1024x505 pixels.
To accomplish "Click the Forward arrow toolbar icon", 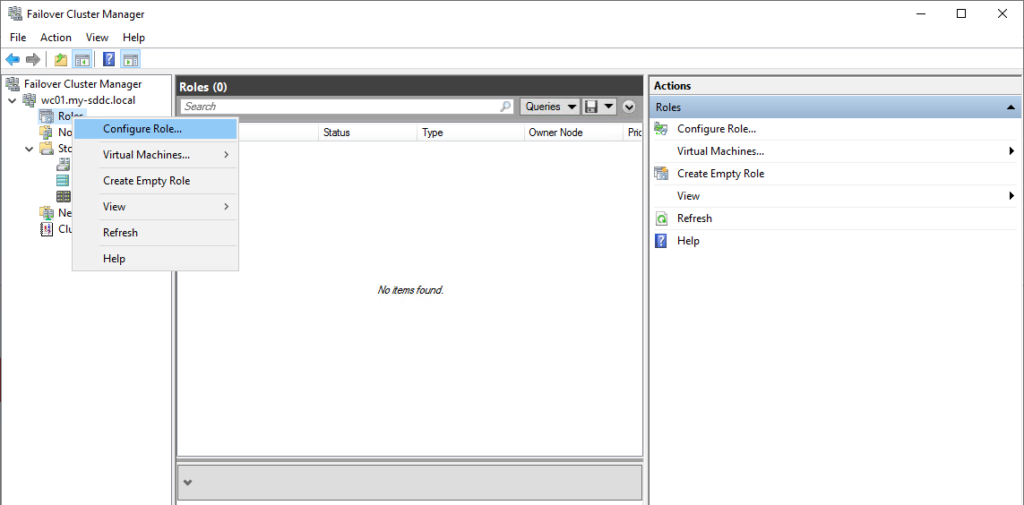I will 33,59.
